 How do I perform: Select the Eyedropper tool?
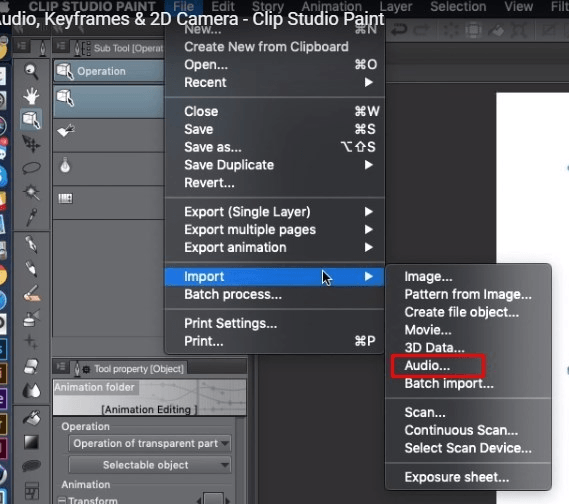pyautogui.click(x=31, y=217)
